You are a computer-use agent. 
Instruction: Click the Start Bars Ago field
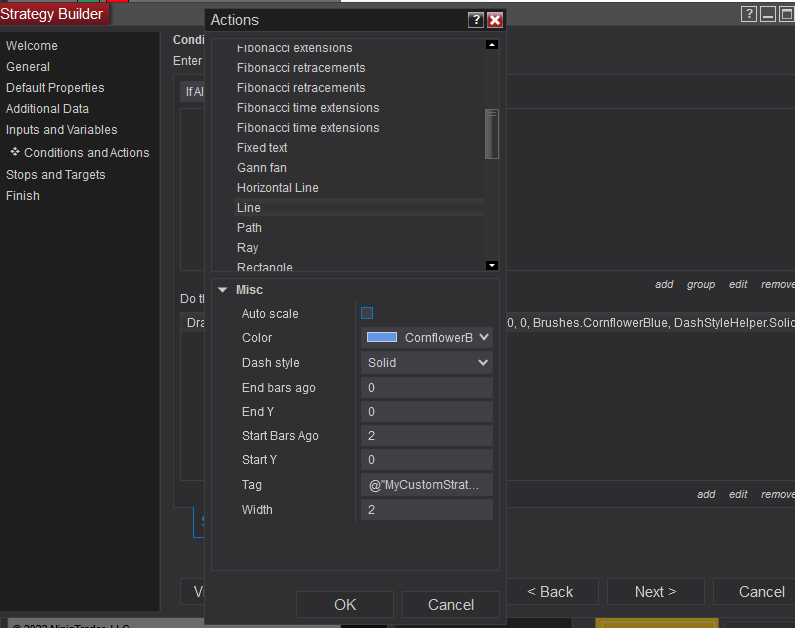click(427, 435)
